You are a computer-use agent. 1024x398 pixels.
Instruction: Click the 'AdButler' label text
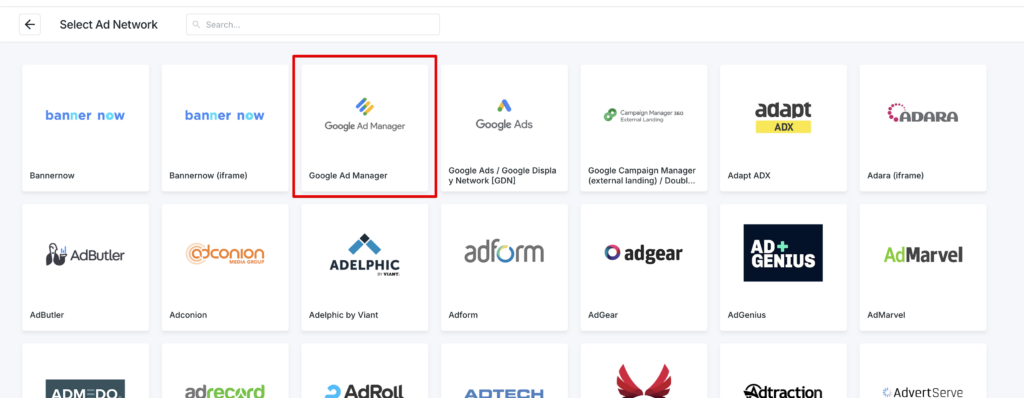(47, 315)
